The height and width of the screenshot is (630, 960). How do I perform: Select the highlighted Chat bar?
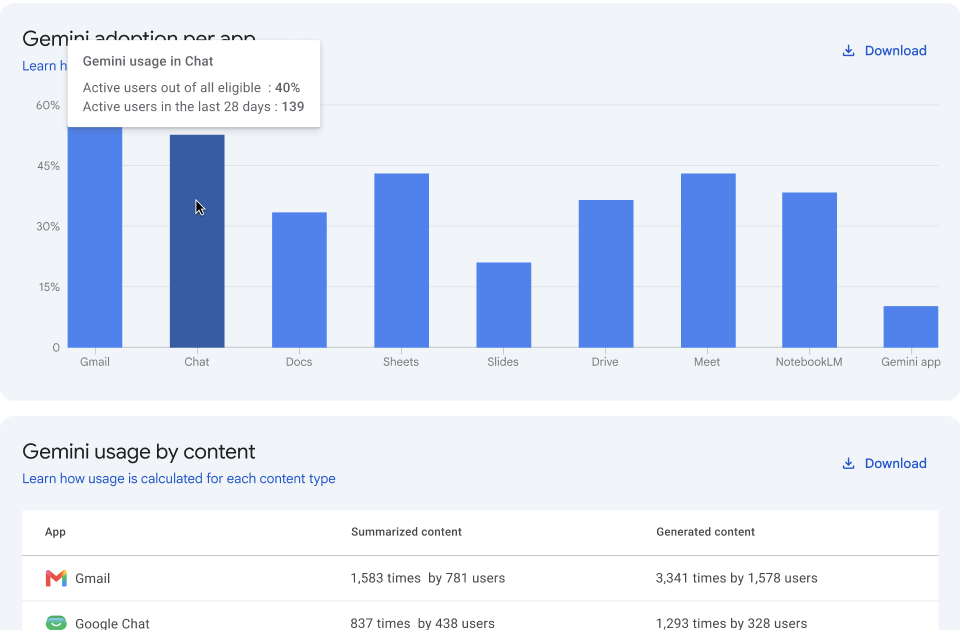[197, 241]
